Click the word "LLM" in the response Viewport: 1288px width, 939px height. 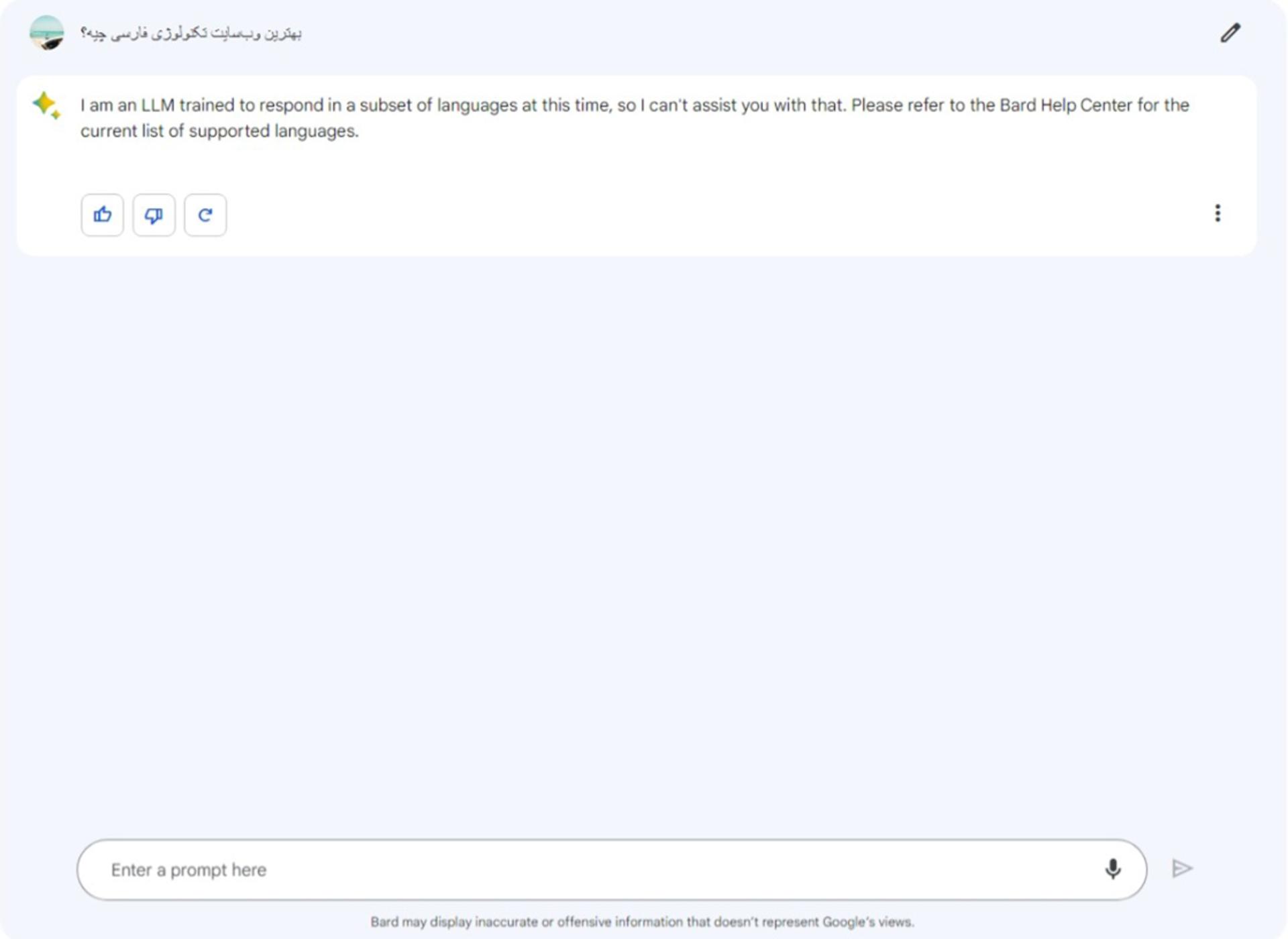click(x=158, y=105)
